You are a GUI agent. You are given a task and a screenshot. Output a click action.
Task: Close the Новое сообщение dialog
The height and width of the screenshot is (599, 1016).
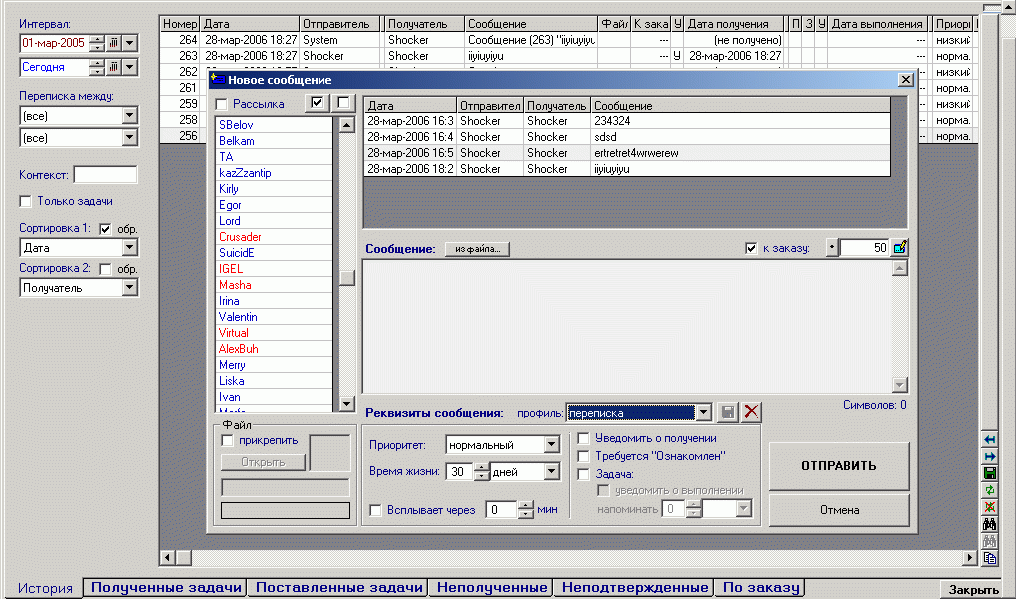[x=906, y=80]
